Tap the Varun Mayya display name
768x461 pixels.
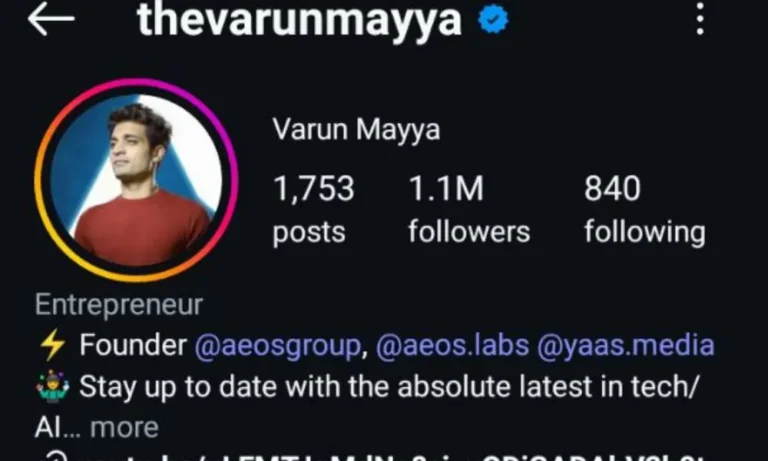point(356,130)
